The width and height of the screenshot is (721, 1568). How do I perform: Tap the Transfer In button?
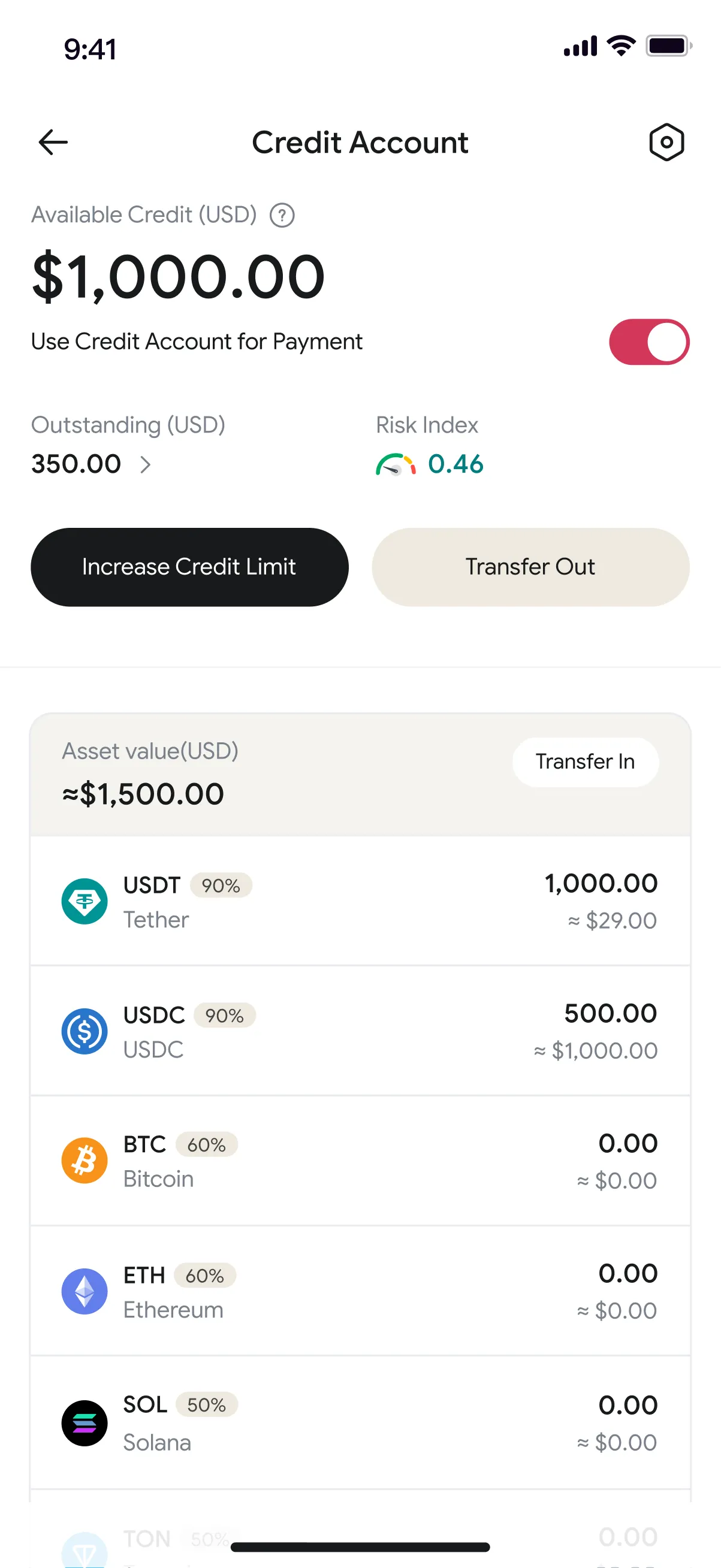(584, 762)
